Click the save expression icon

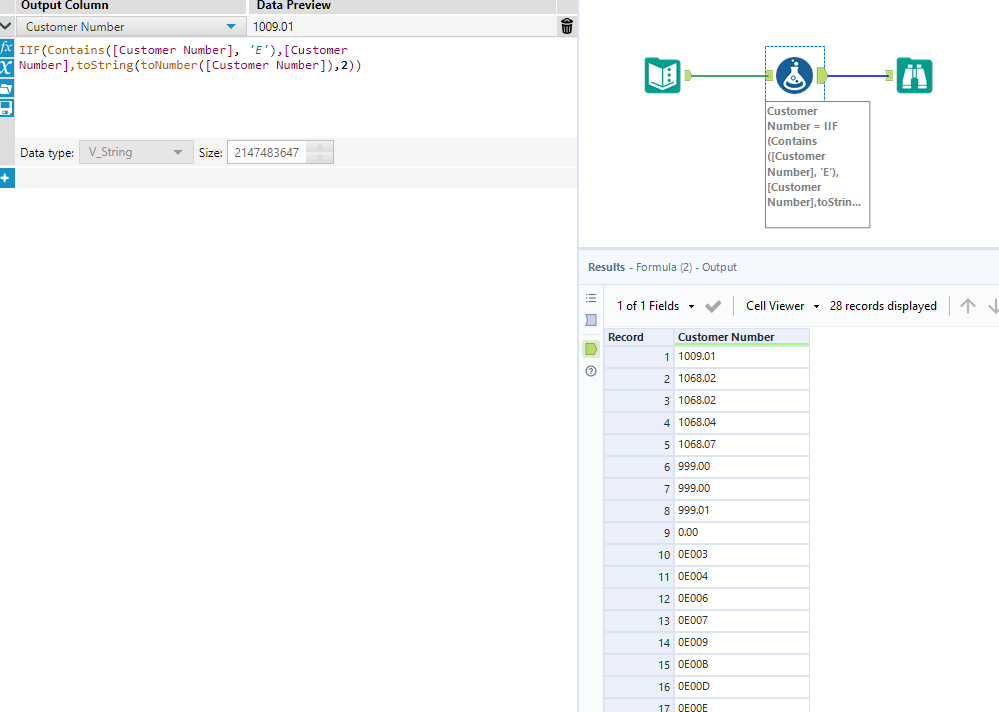point(7,108)
